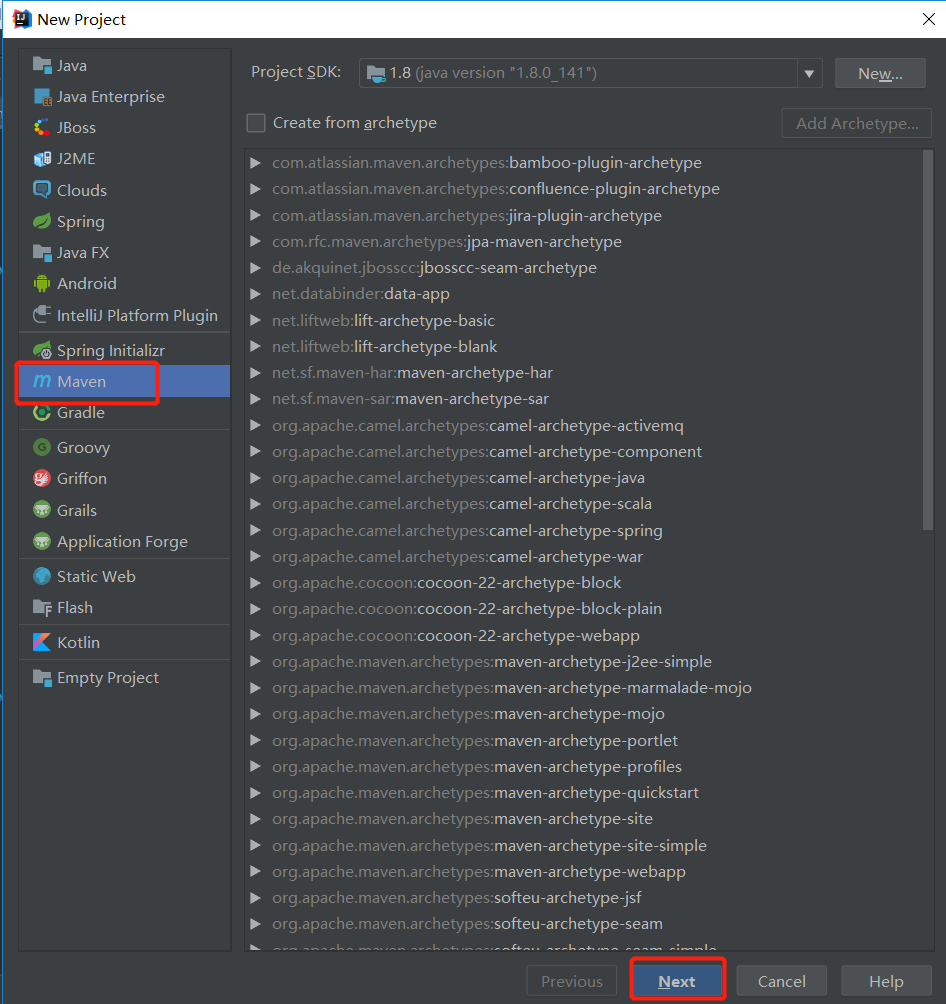Expand jbosscc-seam-archetype node

pos(256,268)
